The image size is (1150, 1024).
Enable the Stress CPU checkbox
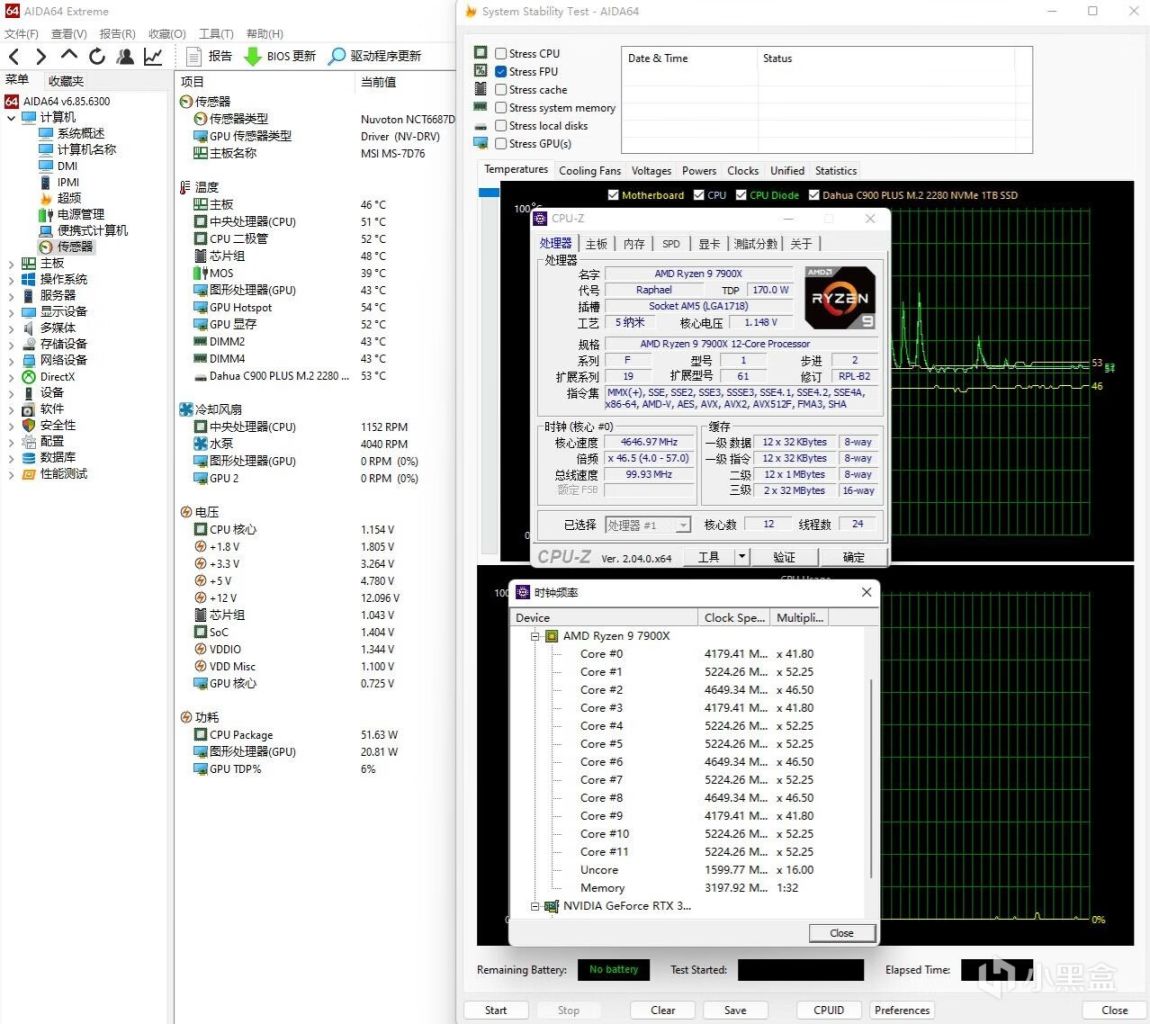click(501, 54)
